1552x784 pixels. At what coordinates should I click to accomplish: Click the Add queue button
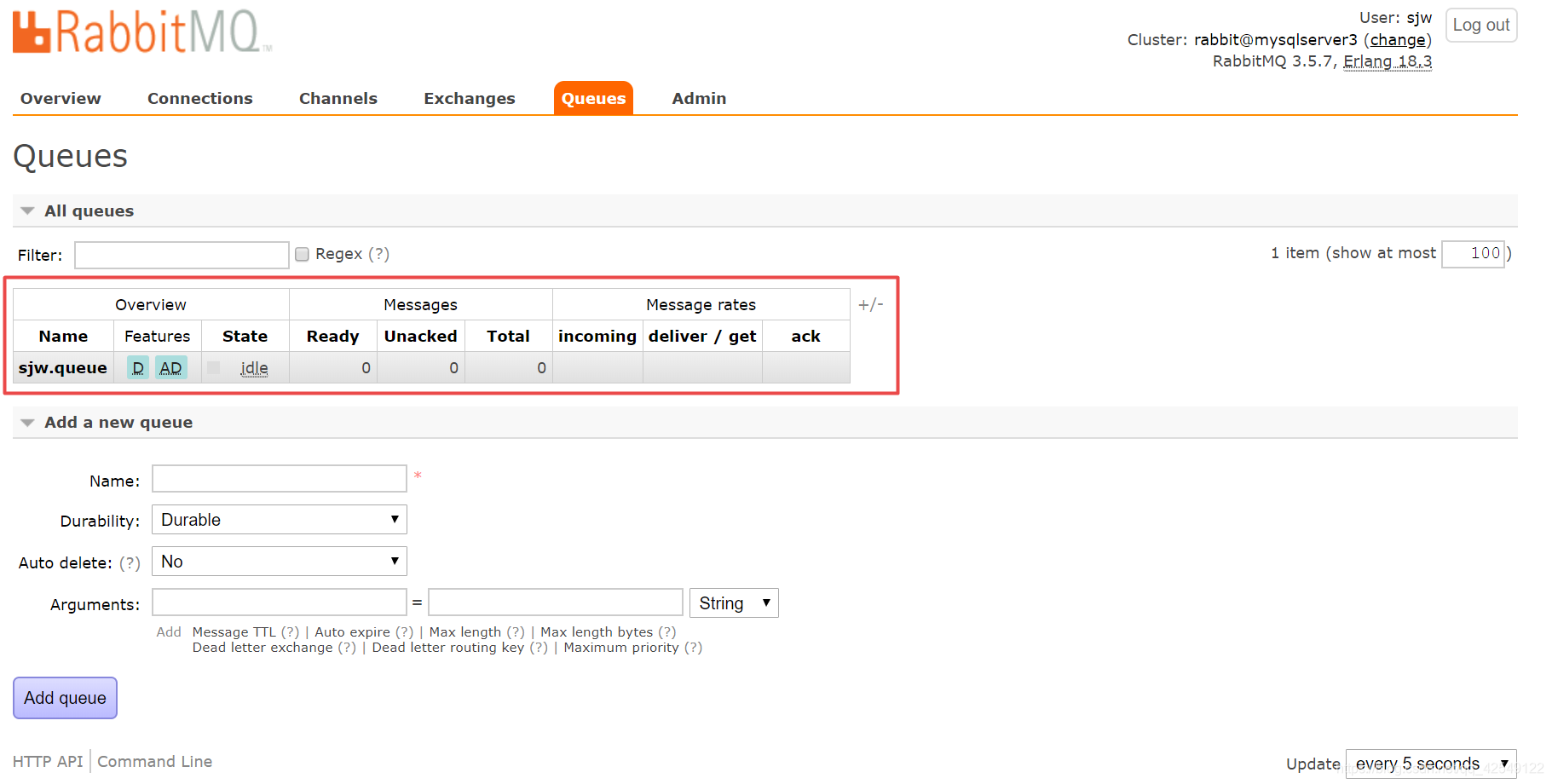tap(65, 698)
